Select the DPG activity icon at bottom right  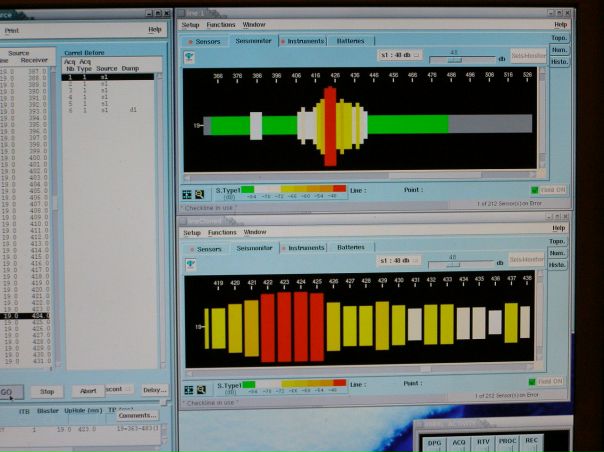[x=434, y=441]
